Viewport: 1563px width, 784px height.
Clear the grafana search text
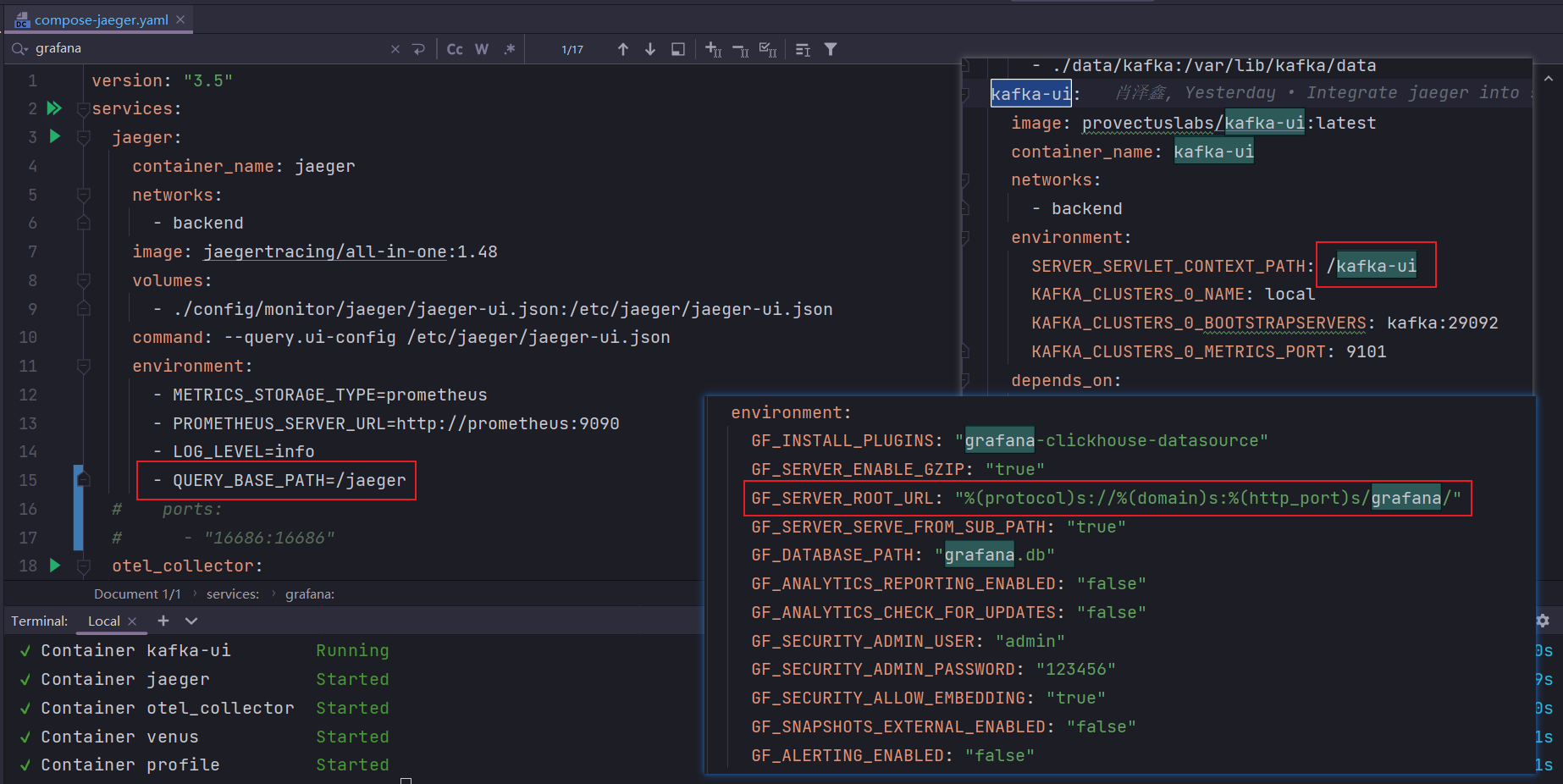[395, 49]
